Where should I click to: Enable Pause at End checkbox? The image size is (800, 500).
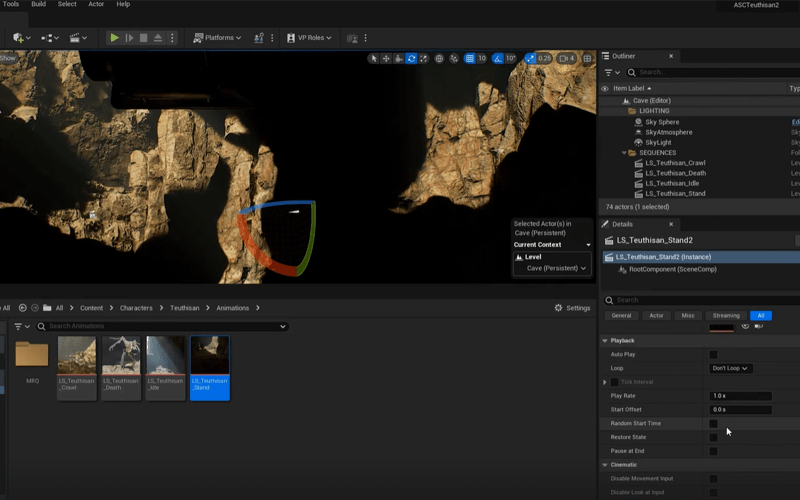(713, 451)
